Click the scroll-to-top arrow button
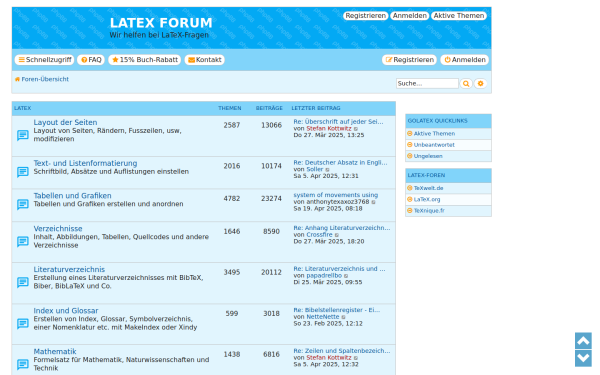Image resolution: width=600 pixels, height=375 pixels. [583, 341]
